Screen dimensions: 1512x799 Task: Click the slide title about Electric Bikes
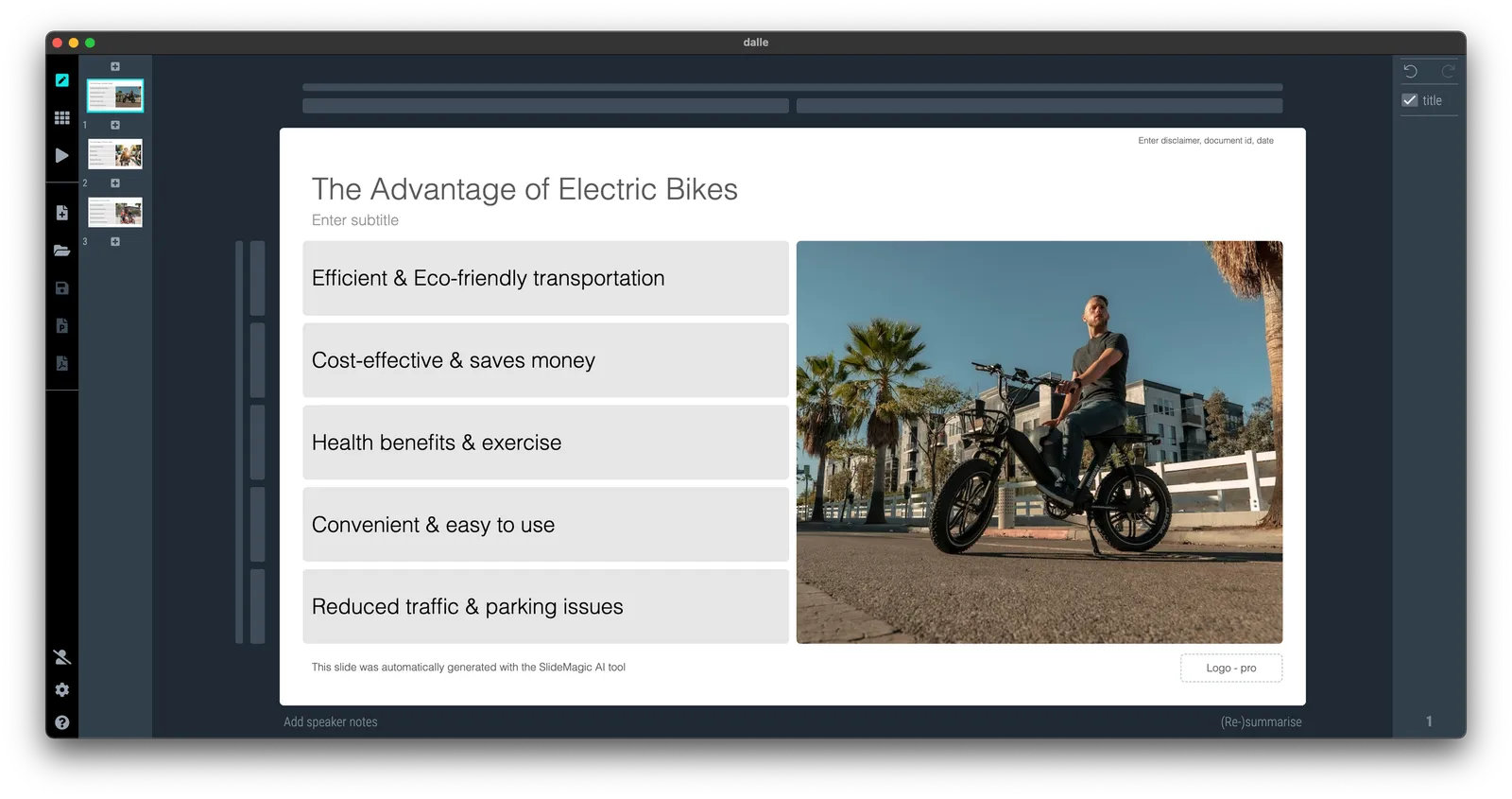[524, 189]
